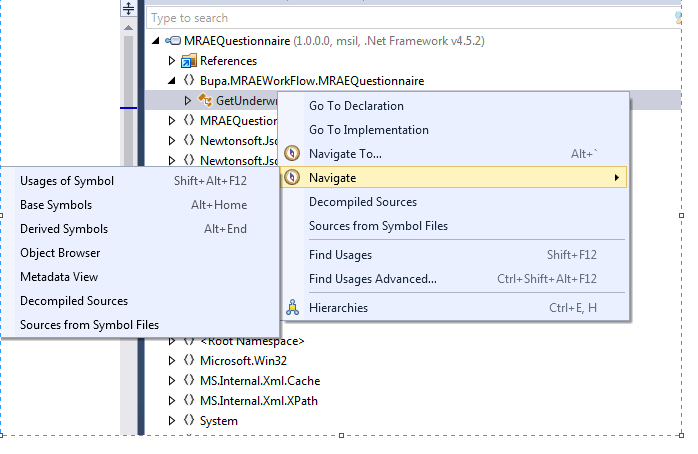This screenshot has width=698, height=454.
Task: Collapse the MRAEQuestionnaire assembly node
Action: (x=155, y=41)
